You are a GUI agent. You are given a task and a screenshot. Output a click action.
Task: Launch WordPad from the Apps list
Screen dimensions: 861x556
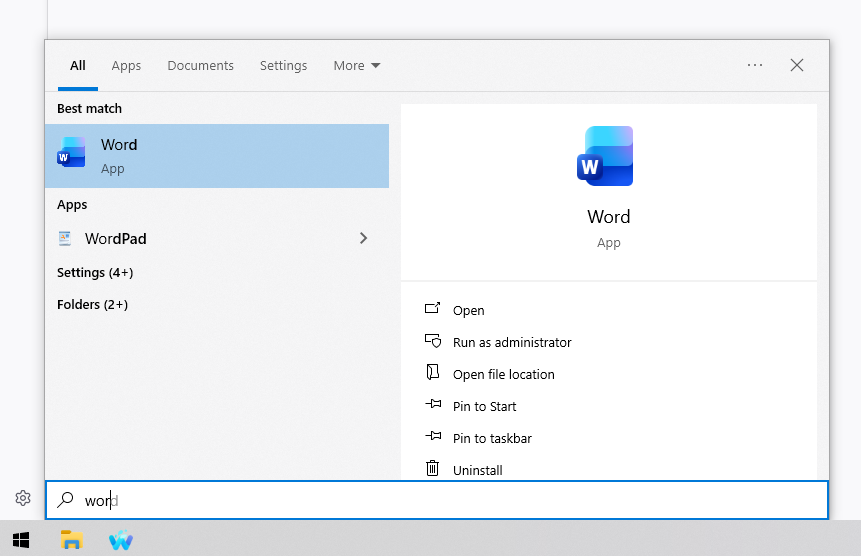(x=115, y=239)
